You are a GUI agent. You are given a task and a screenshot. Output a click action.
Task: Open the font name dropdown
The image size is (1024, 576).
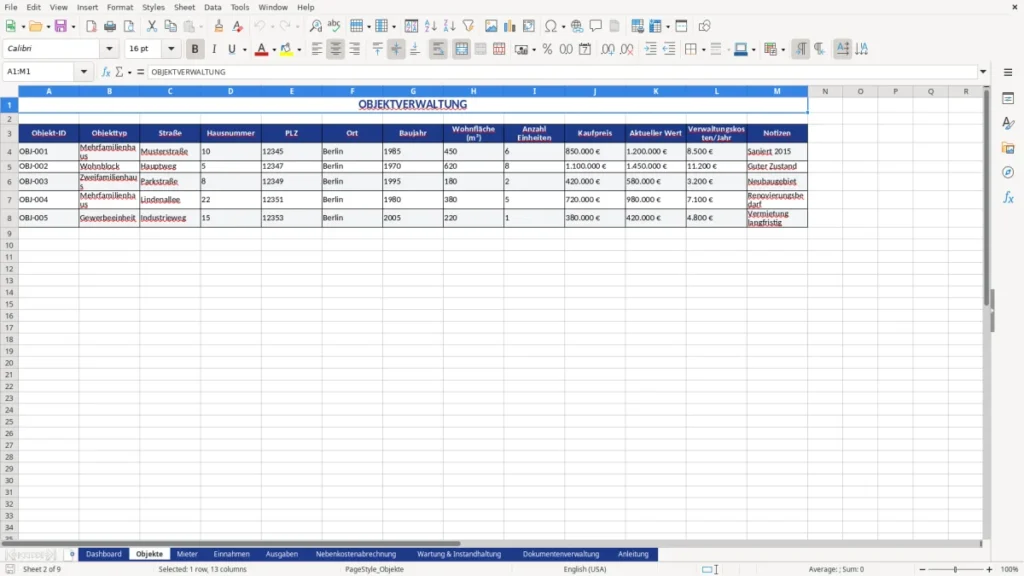(x=109, y=49)
